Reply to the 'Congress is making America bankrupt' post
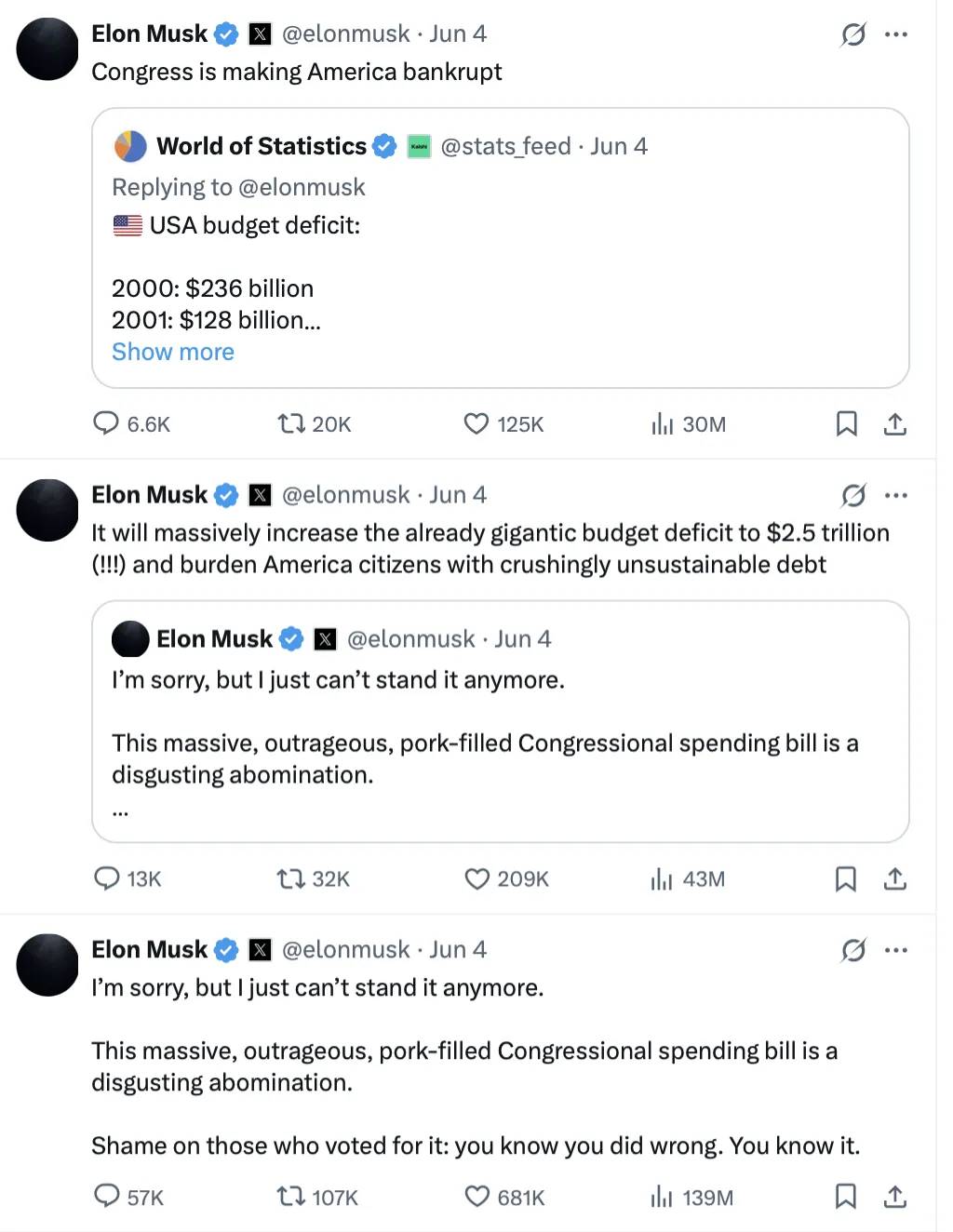953x1232 pixels. coord(106,423)
